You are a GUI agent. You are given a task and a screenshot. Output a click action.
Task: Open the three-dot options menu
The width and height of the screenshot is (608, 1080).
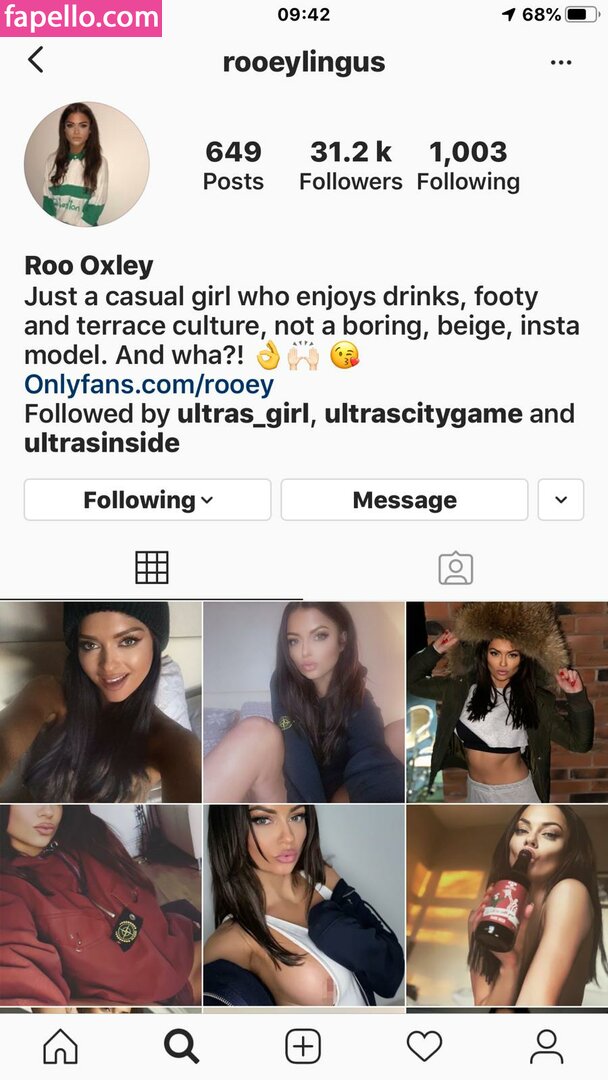[560, 63]
